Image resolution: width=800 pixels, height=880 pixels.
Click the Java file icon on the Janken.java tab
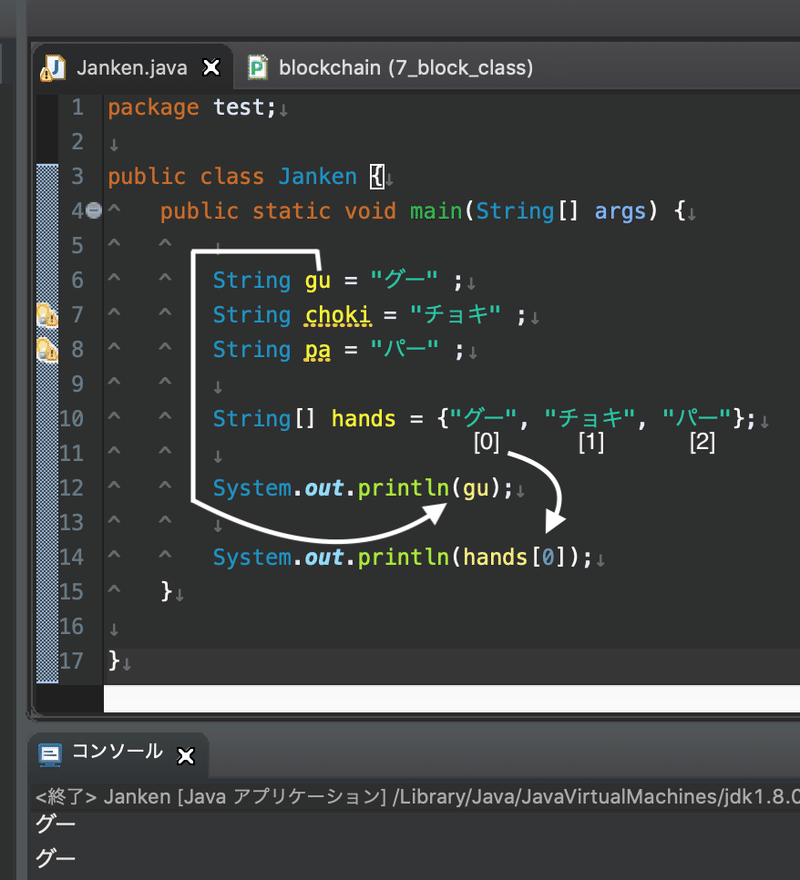click(x=57, y=67)
